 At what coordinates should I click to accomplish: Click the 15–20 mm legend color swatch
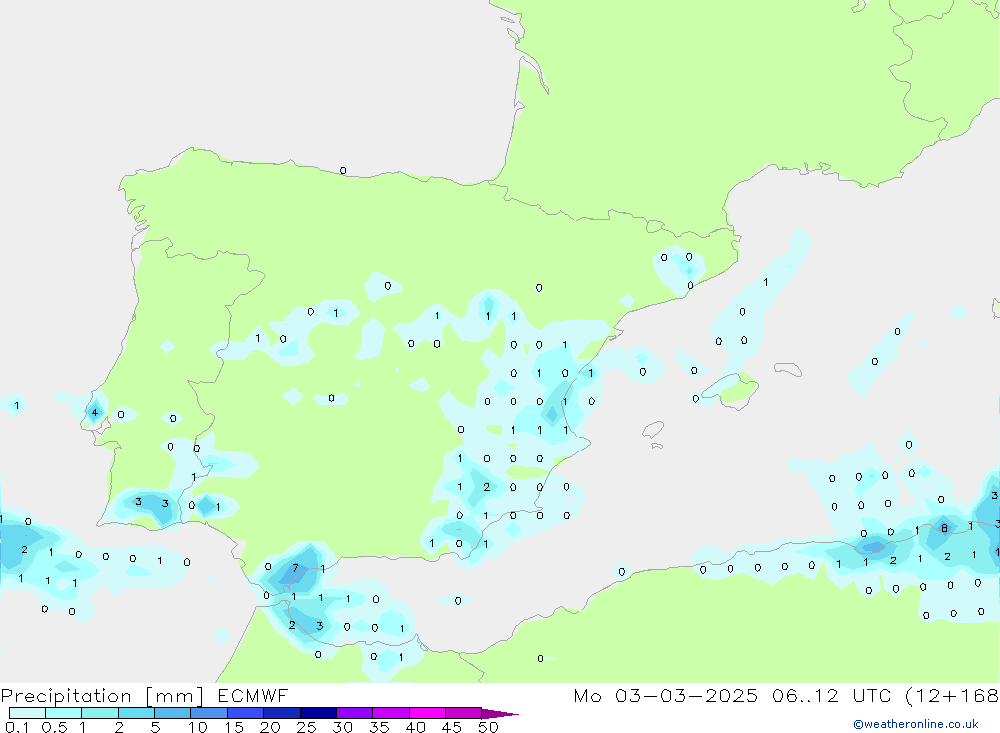245,713
